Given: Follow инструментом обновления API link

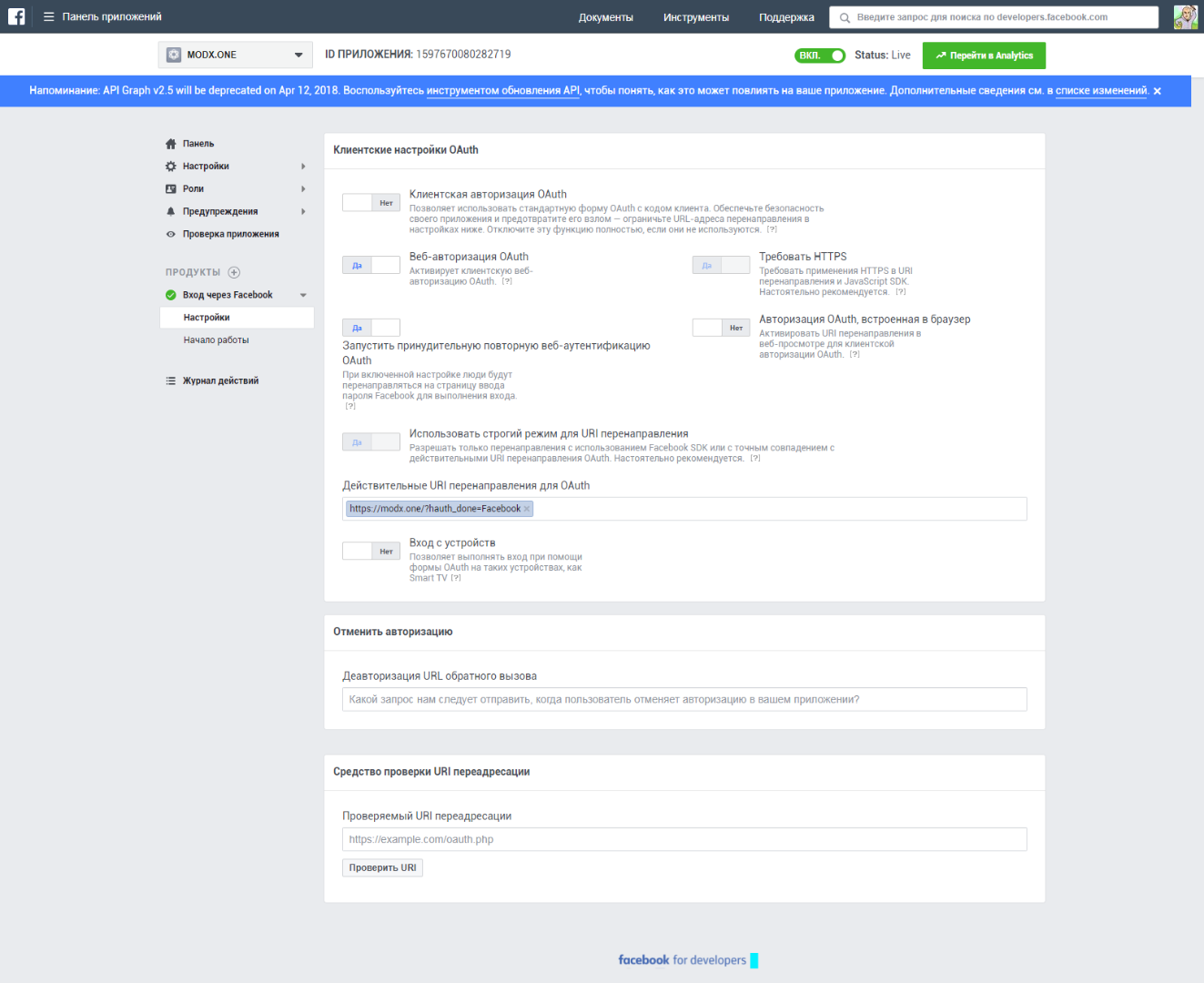Looking at the screenshot, I should (503, 91).
